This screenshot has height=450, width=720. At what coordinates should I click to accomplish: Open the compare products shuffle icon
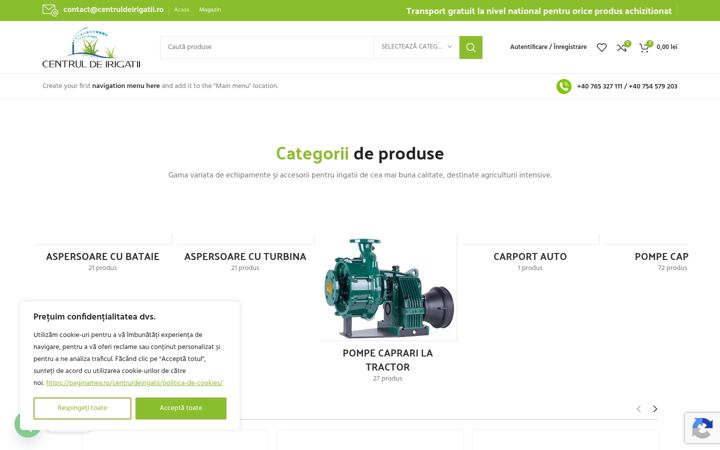point(622,47)
